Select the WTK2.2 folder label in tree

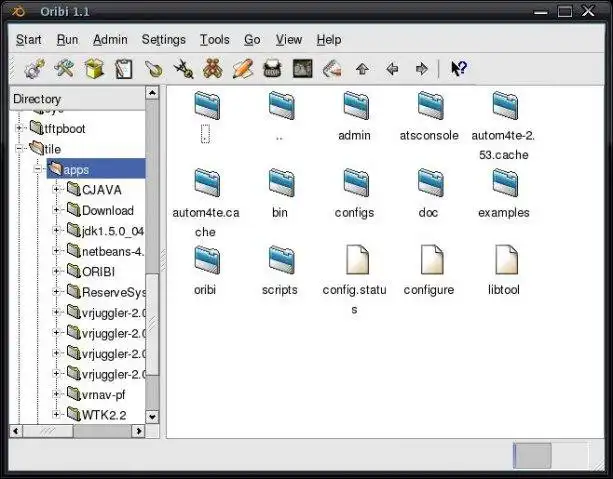point(104,415)
